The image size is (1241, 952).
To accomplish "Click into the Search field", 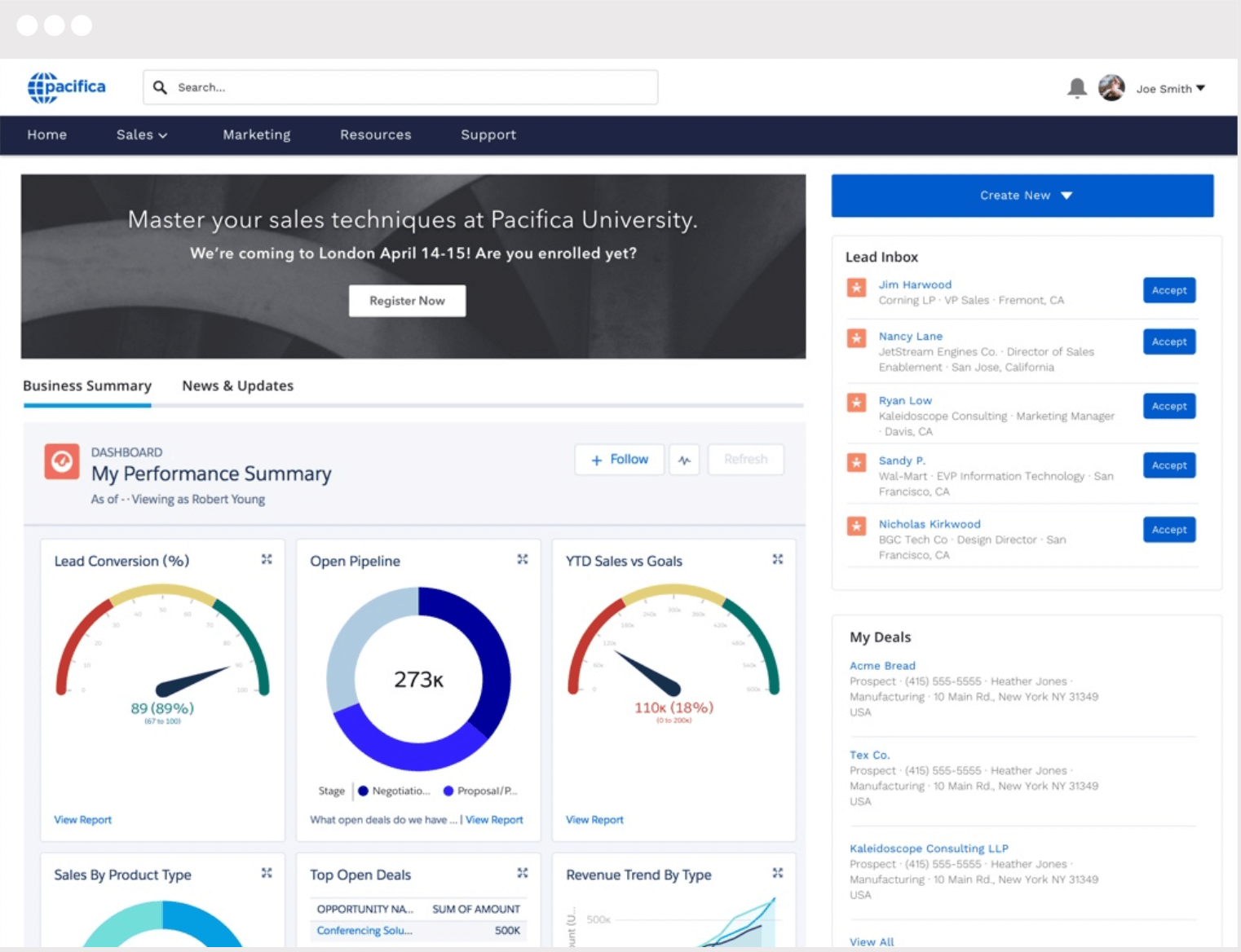I will click(400, 87).
